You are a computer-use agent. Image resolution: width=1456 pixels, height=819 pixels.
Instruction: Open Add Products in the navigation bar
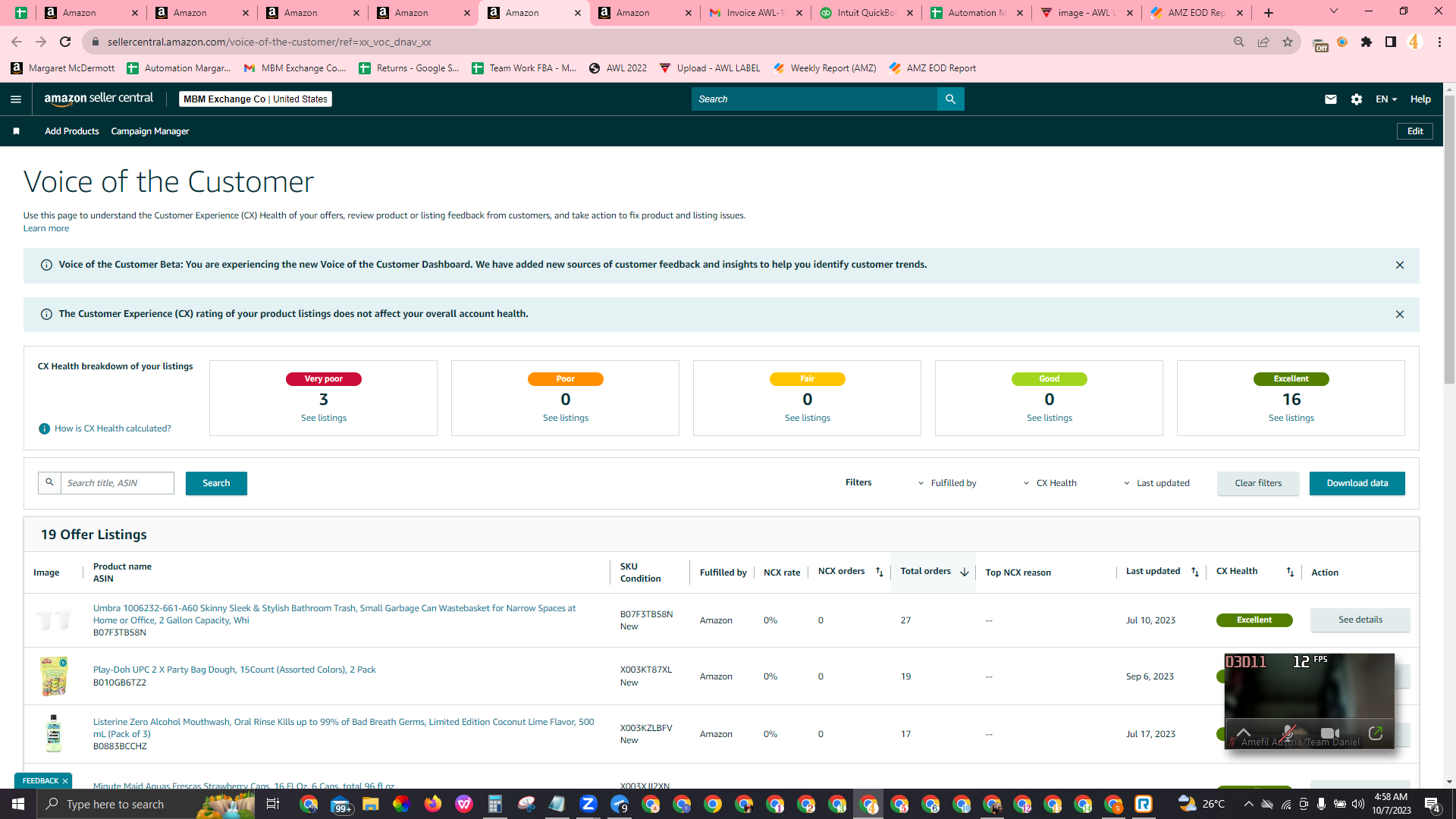(72, 131)
